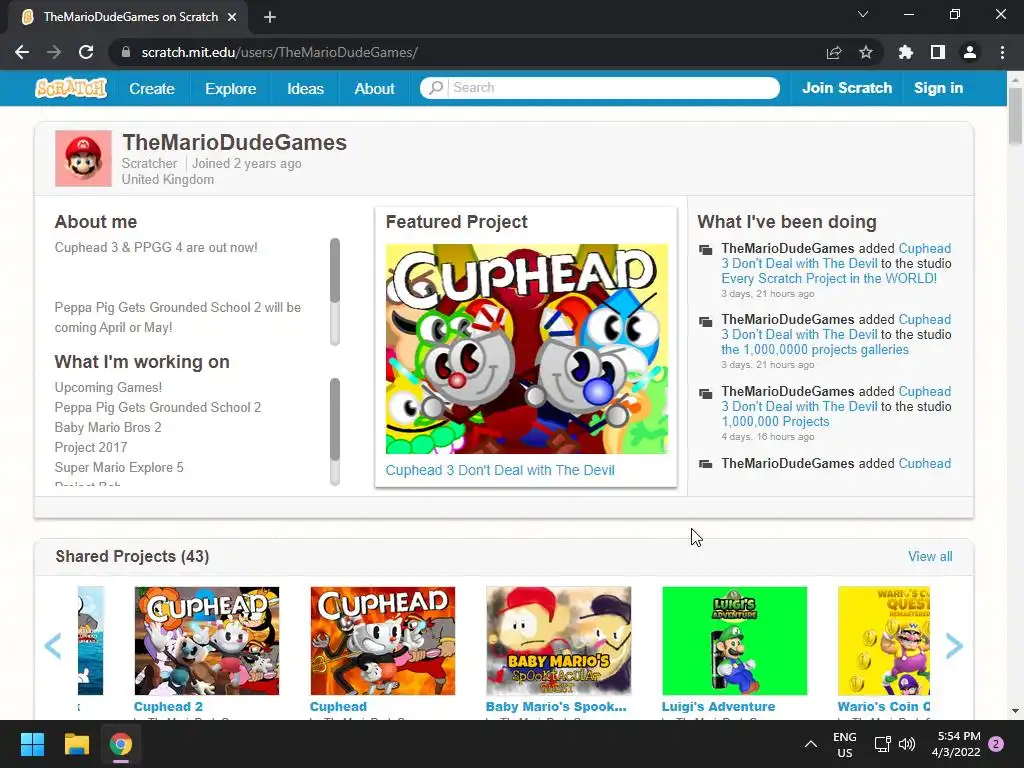Open the Create menu item
The height and width of the screenshot is (768, 1024).
(152, 88)
